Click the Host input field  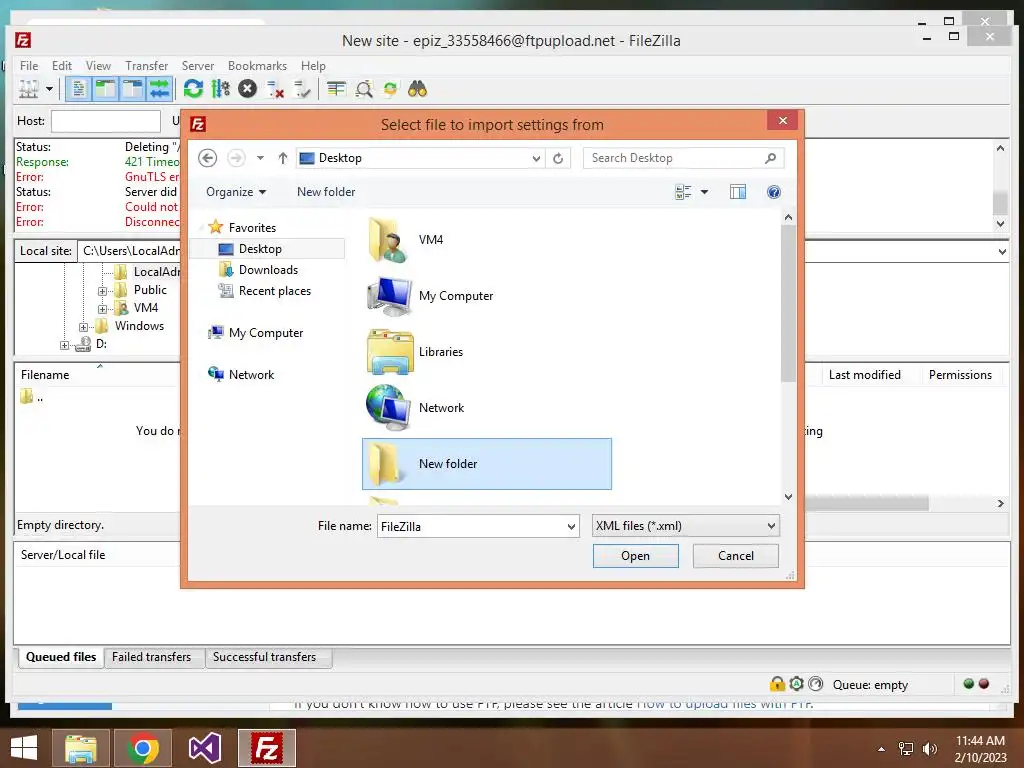click(106, 121)
